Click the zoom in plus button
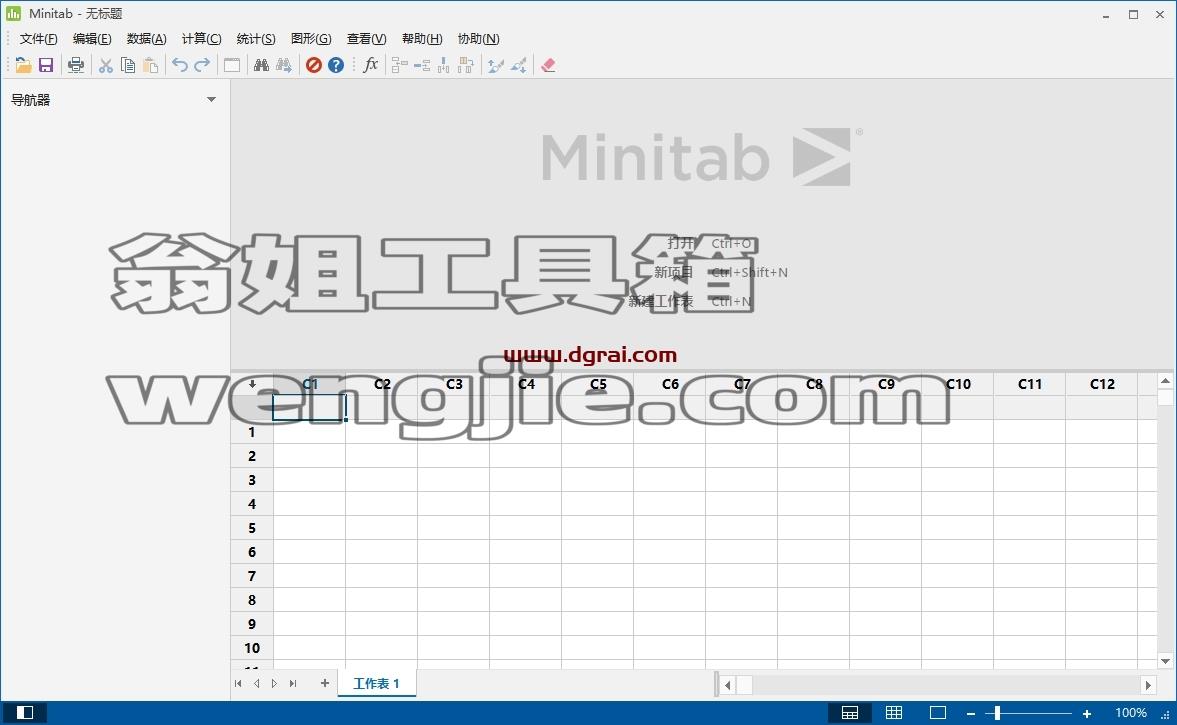Viewport: 1177px width, 725px height. tap(1086, 713)
